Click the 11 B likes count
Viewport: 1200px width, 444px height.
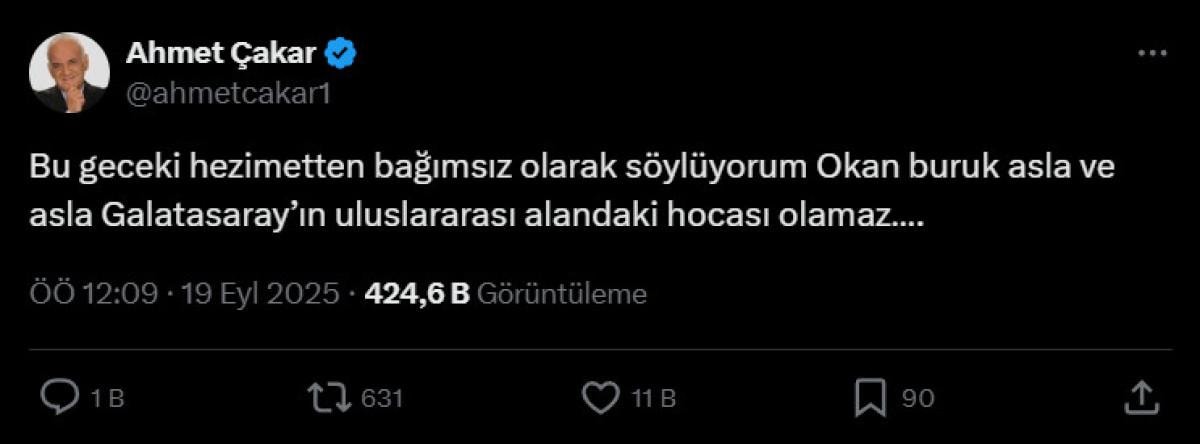coord(654,398)
